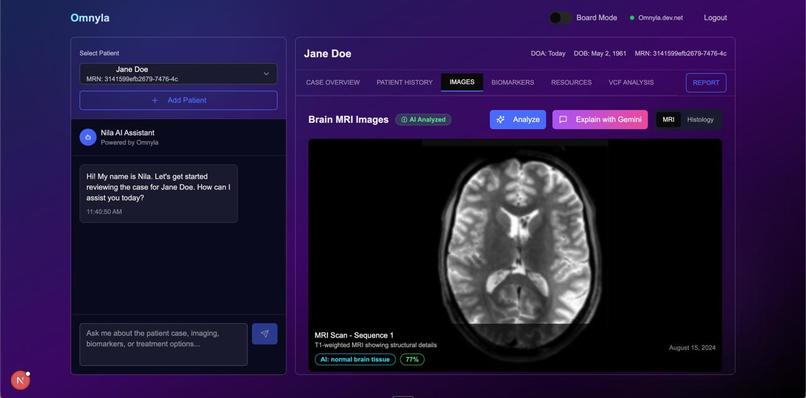This screenshot has width=806, height=398.
Task: Open the Case Overview tab
Action: pos(333,82)
